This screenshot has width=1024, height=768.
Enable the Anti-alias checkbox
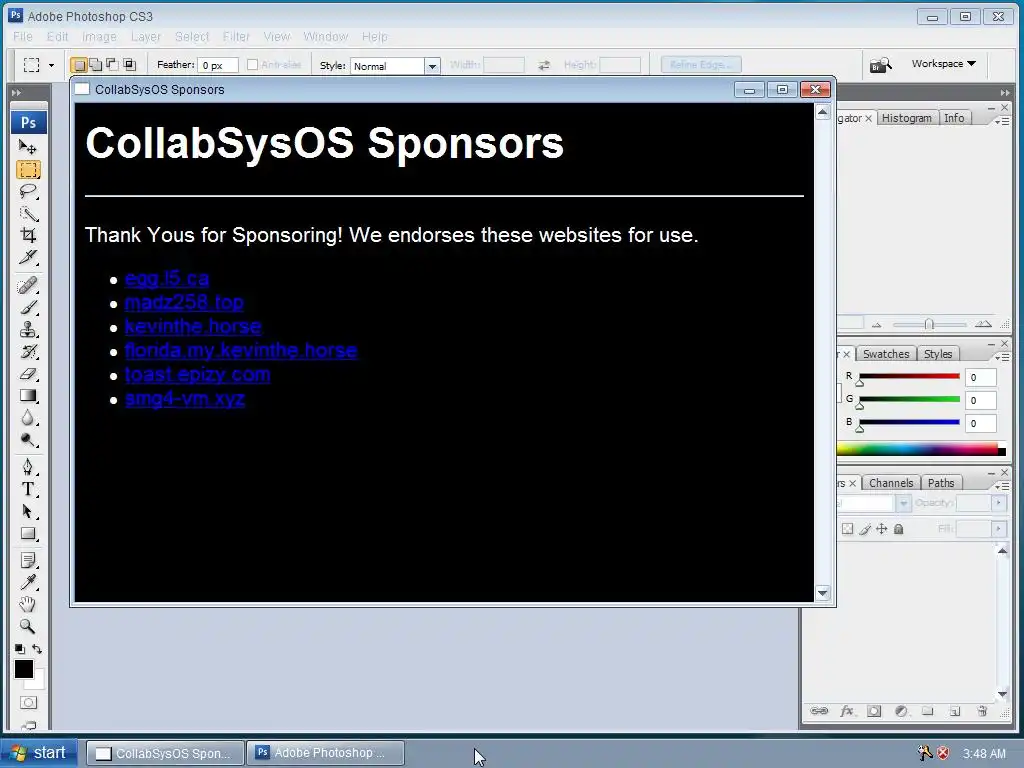[x=253, y=65]
